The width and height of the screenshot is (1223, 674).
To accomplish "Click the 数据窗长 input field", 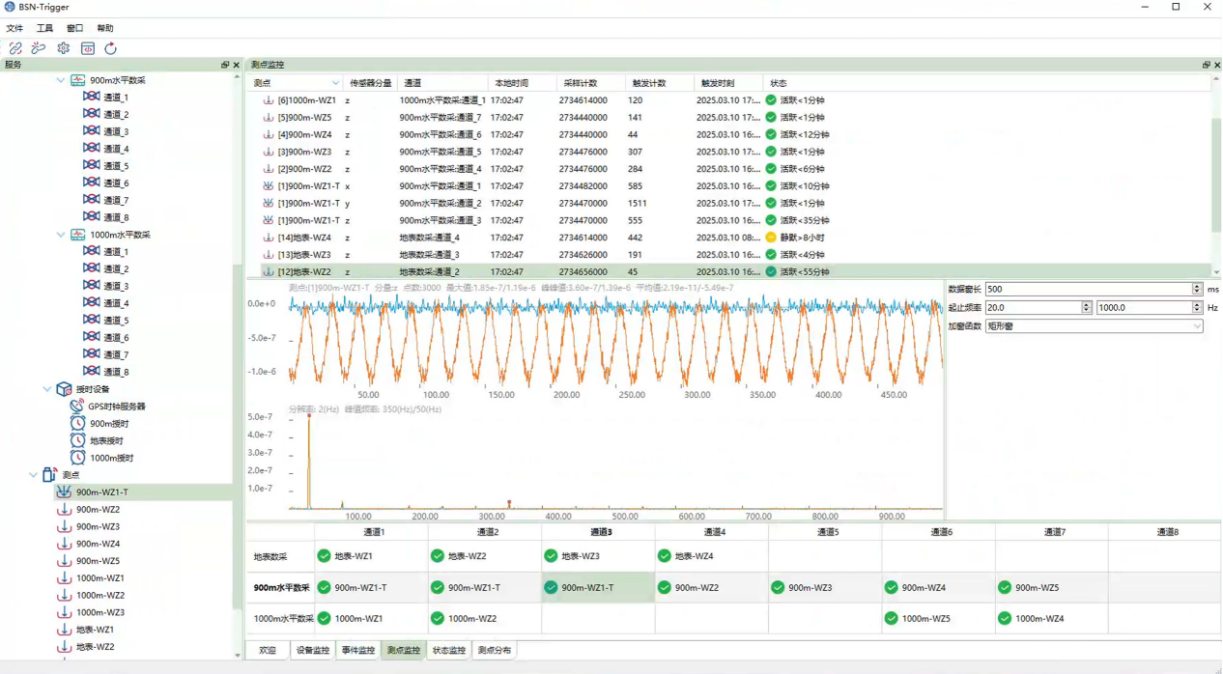I will [1088, 289].
